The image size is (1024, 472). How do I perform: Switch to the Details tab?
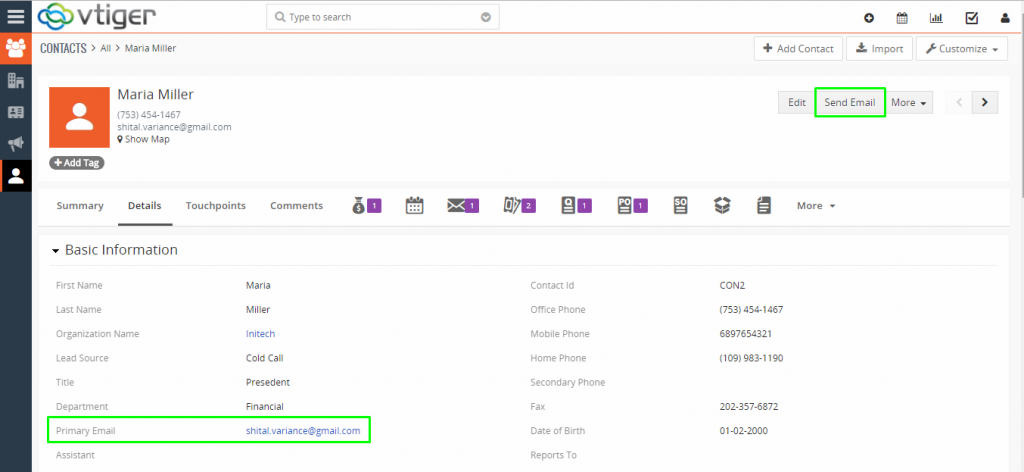pyautogui.click(x=145, y=206)
